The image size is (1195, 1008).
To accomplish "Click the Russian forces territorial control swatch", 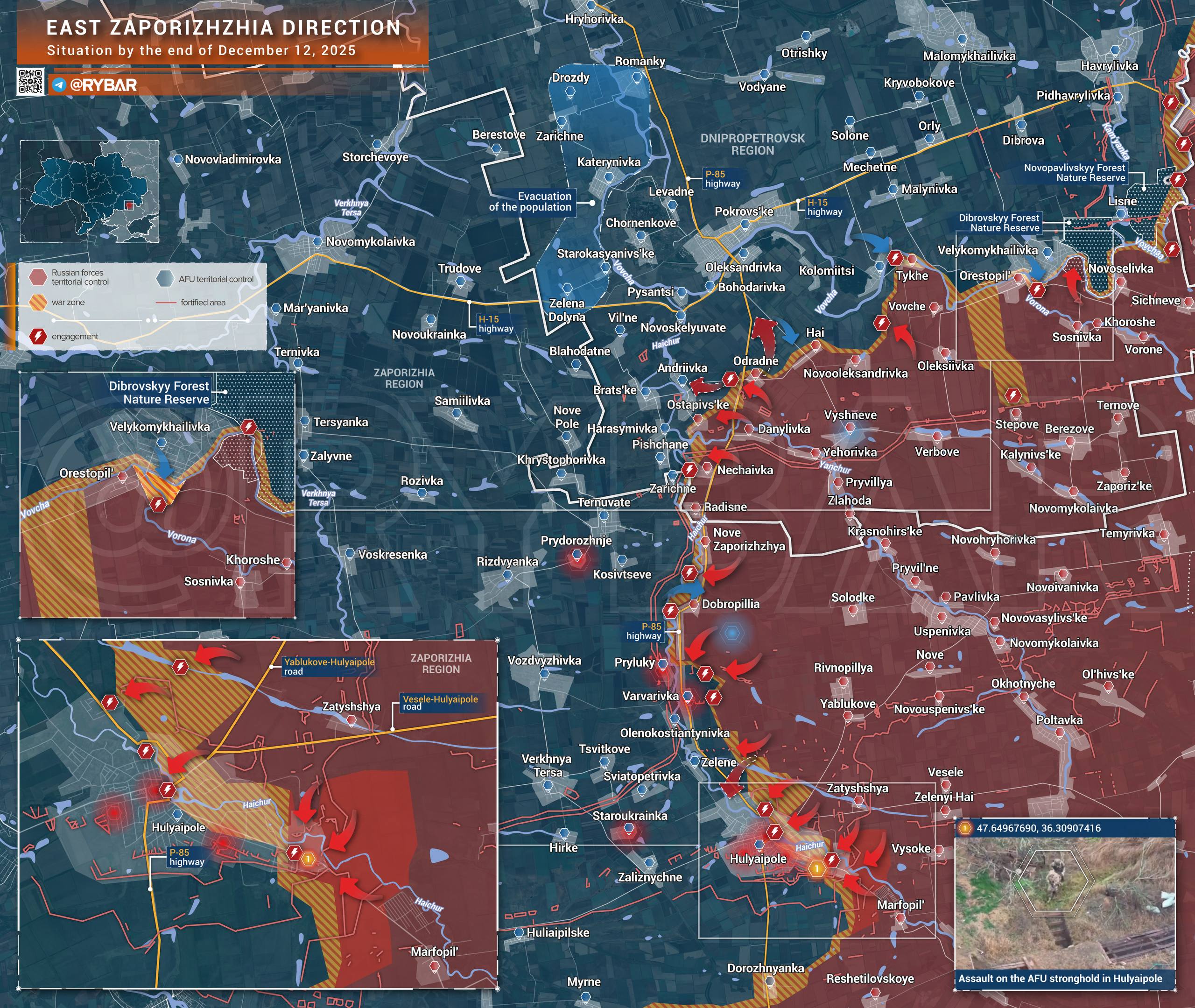I will pos(38,277).
